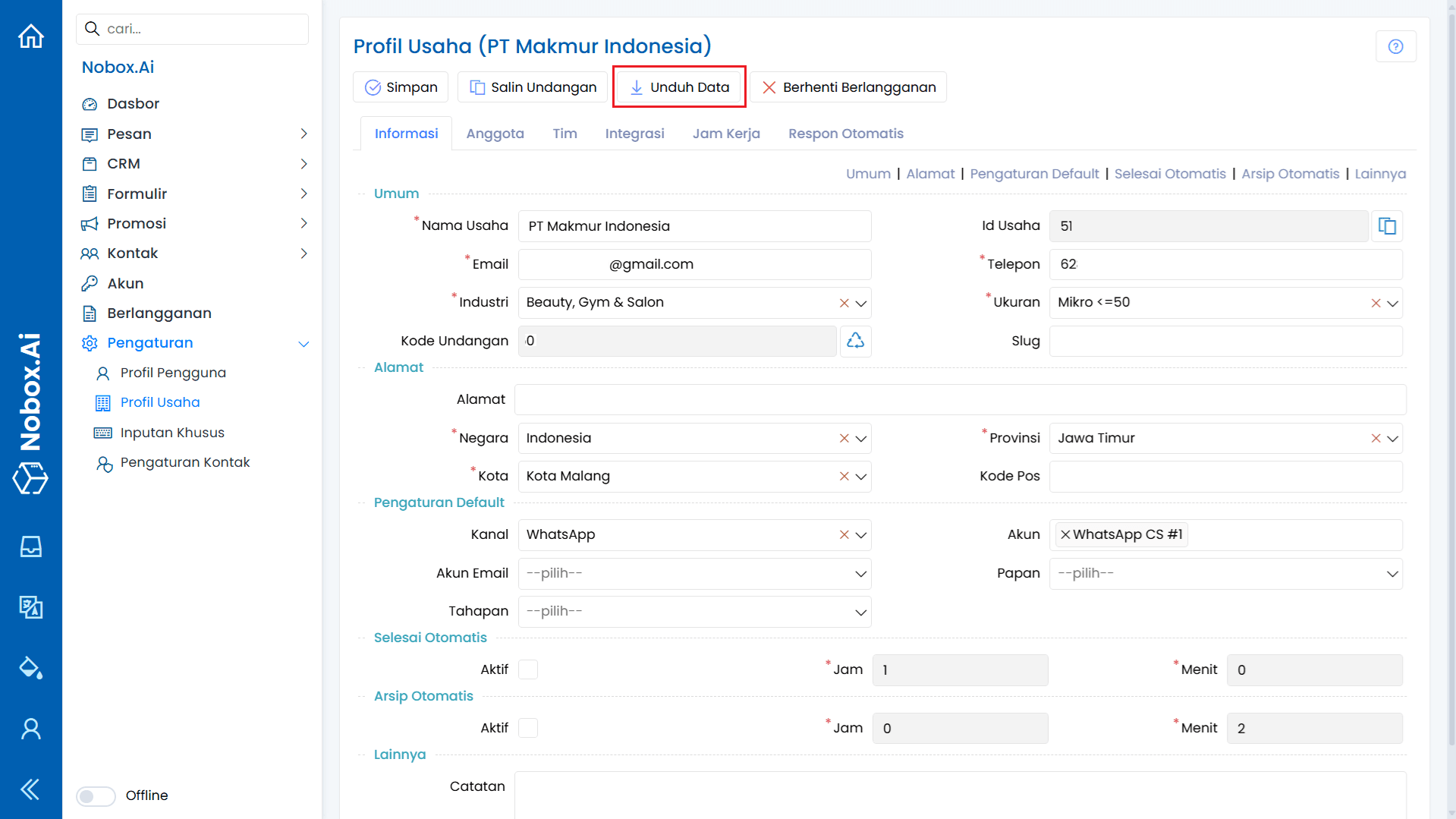Switch to the Anggota tab
This screenshot has height=819, width=1456.
495,133
